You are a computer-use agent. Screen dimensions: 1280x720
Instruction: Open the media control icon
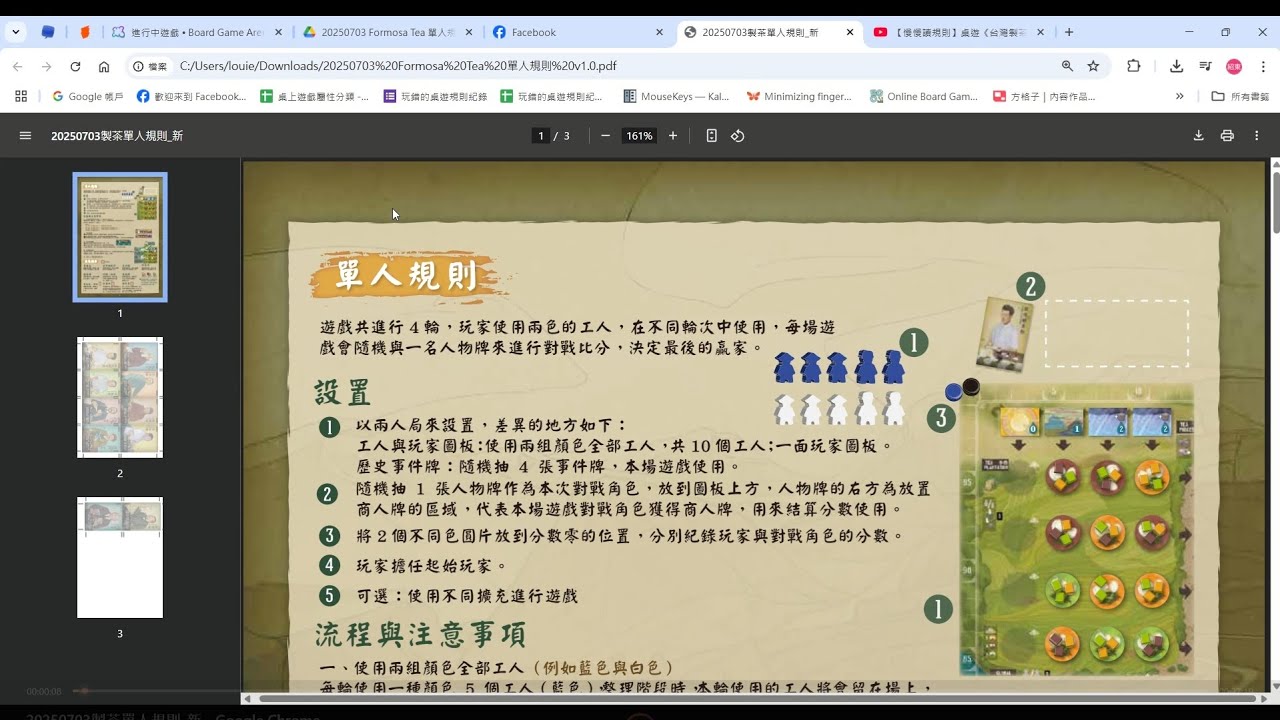(x=1205, y=66)
